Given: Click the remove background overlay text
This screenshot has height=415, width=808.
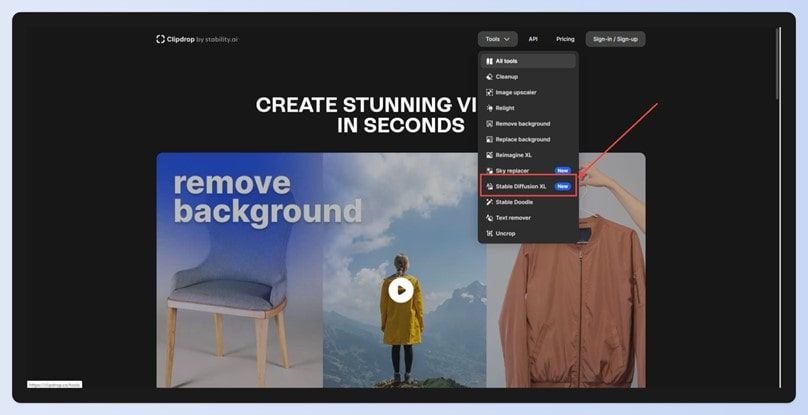Looking at the screenshot, I should point(267,197).
